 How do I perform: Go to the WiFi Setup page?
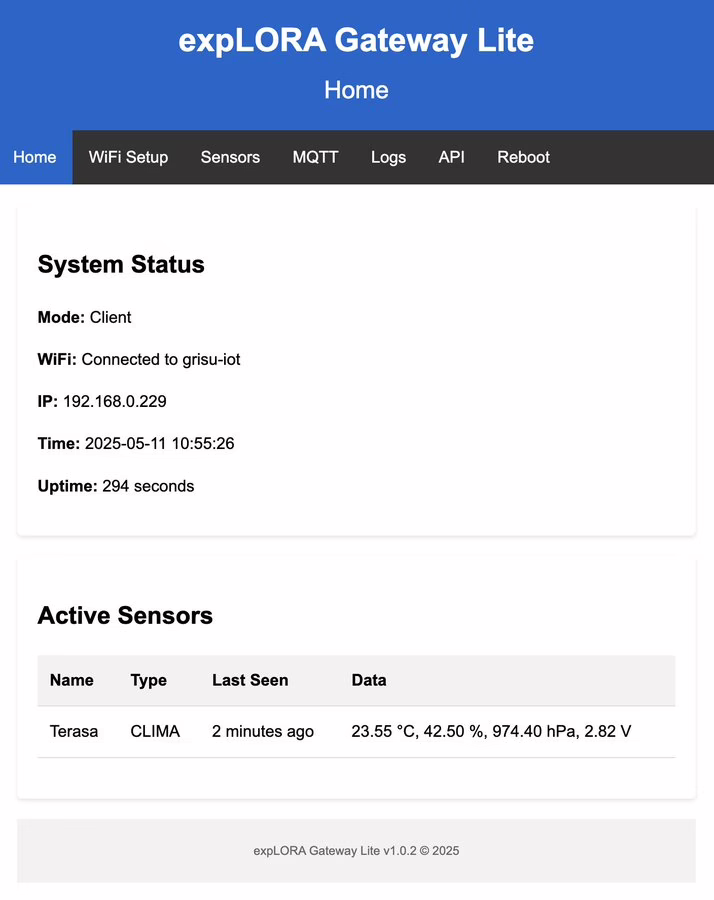pyautogui.click(x=128, y=157)
